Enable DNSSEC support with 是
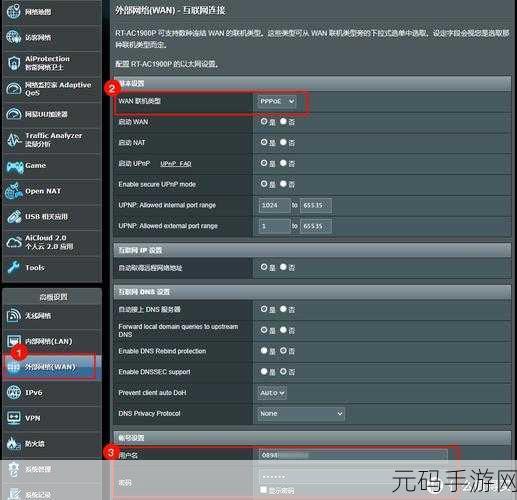This screenshot has height=500, width=517. 264,371
